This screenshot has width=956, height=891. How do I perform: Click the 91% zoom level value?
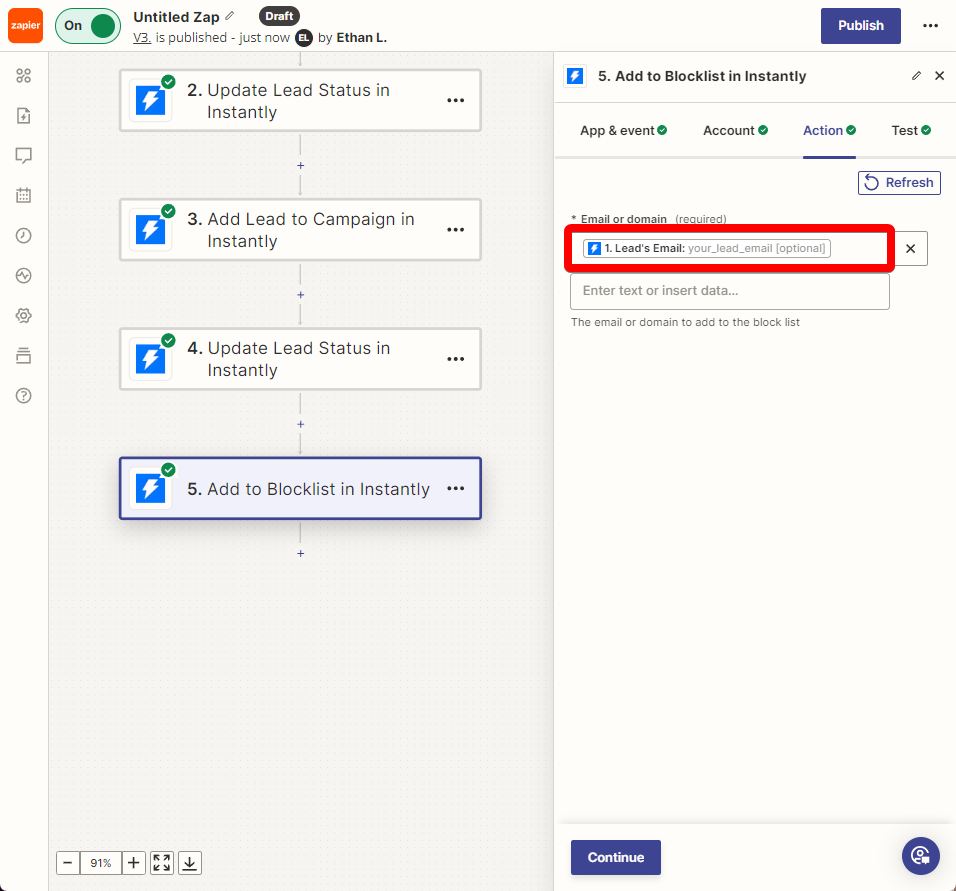click(101, 863)
